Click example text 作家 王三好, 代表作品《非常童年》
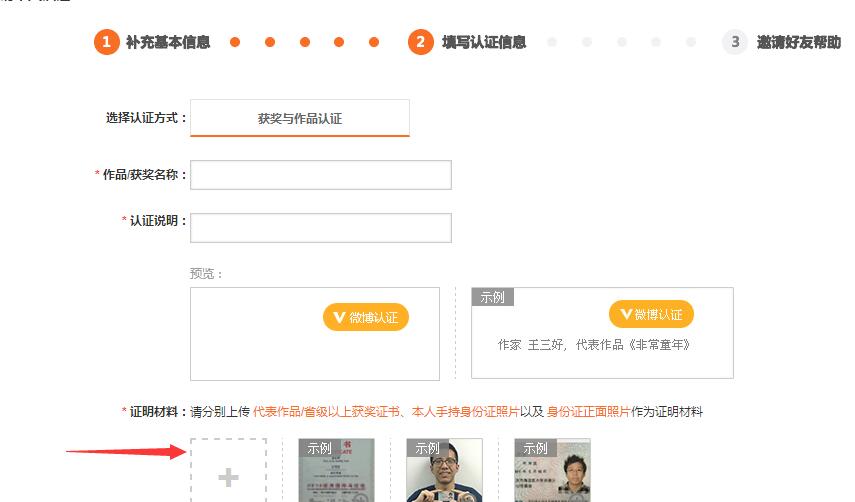Viewport: 855px width, 502px height. pos(594,344)
